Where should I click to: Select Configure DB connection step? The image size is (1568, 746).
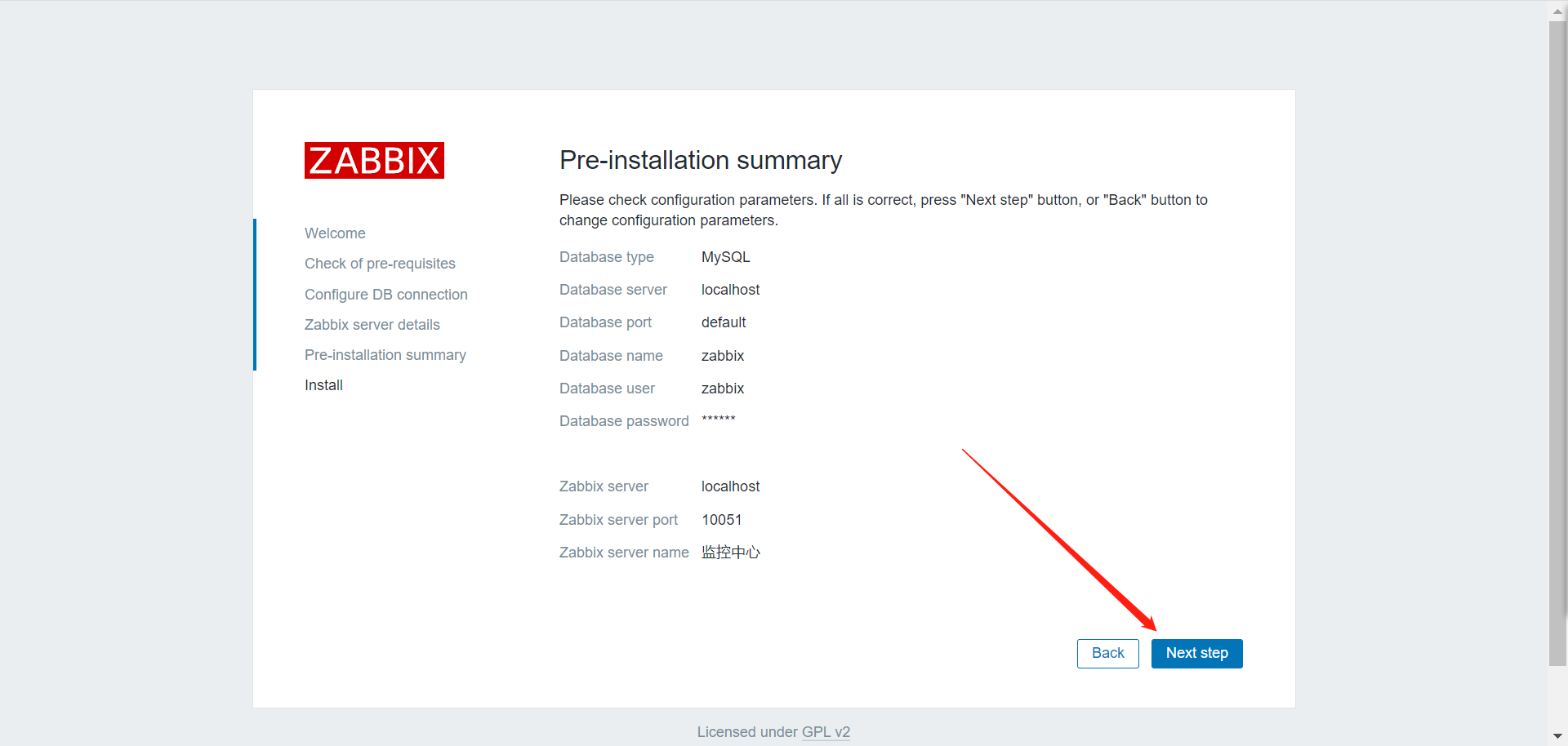click(385, 294)
